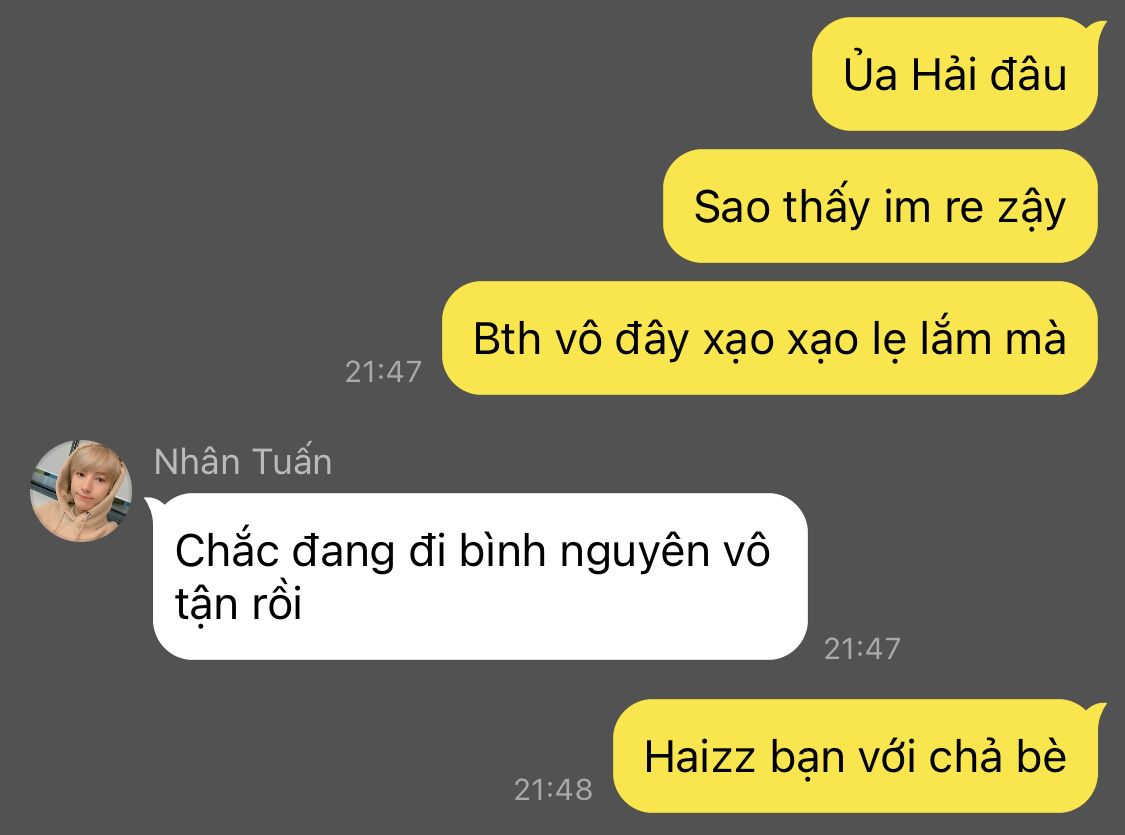Viewport: 1125px width, 835px height.
Task: Select the "Sao thấy im re zậy" bubble
Action: pos(880,206)
